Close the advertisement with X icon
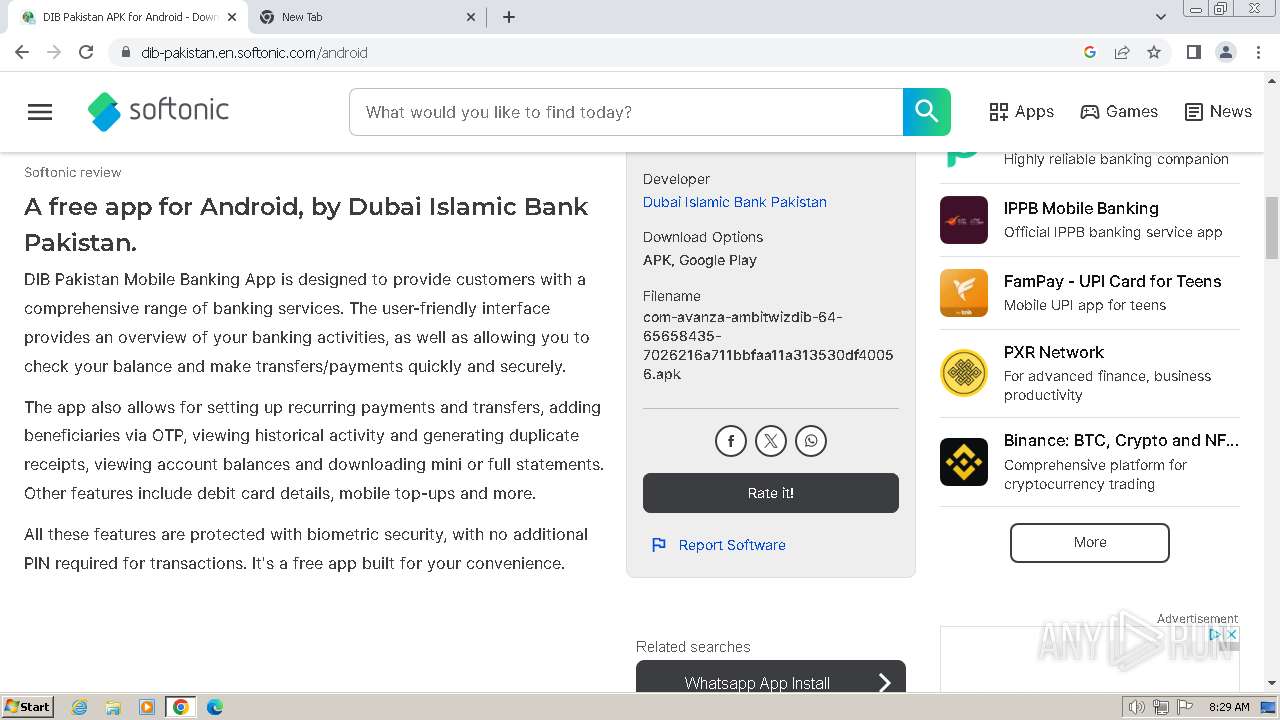Viewport: 1280px width, 720px height. coord(1232,634)
